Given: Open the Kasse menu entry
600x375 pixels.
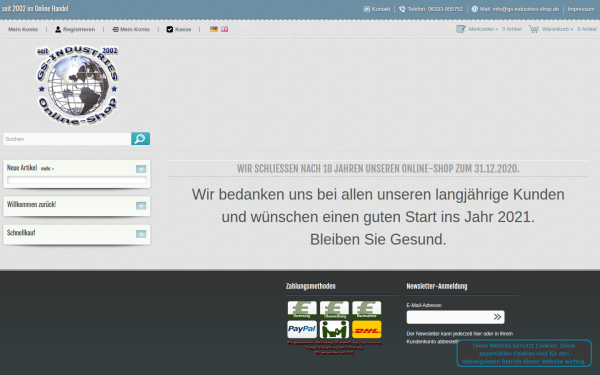Looking at the screenshot, I should point(183,29).
